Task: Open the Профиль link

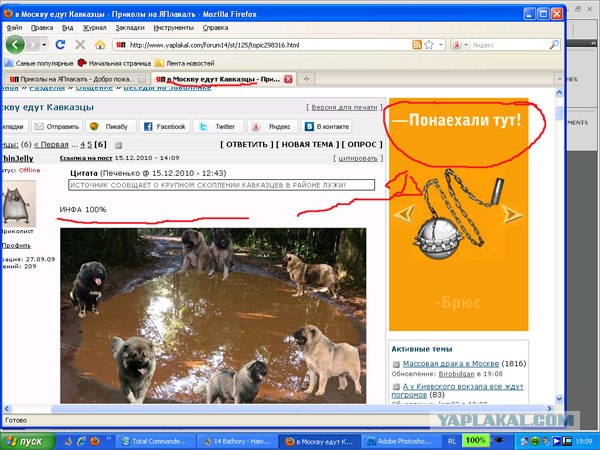Action: pyautogui.click(x=16, y=245)
